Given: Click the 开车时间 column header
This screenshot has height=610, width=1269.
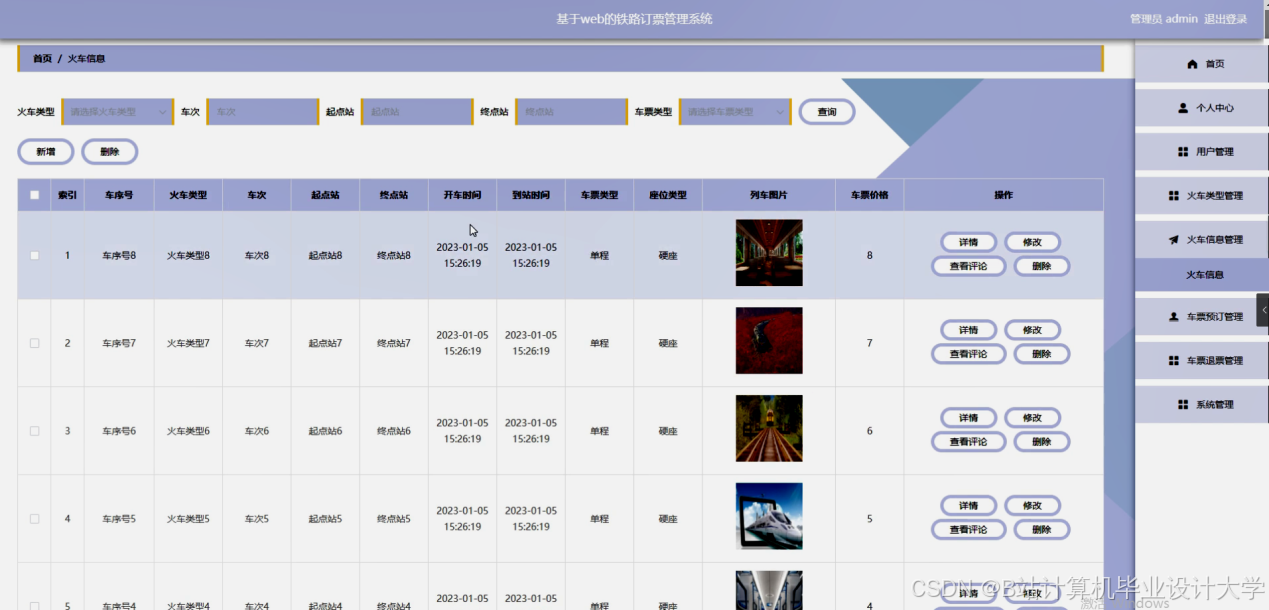Looking at the screenshot, I should coord(462,195).
